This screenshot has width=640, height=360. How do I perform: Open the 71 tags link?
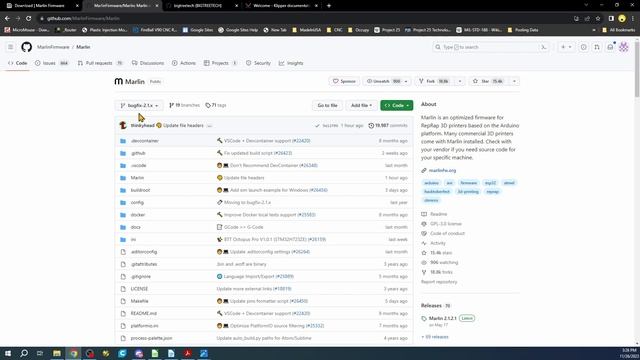(216, 105)
